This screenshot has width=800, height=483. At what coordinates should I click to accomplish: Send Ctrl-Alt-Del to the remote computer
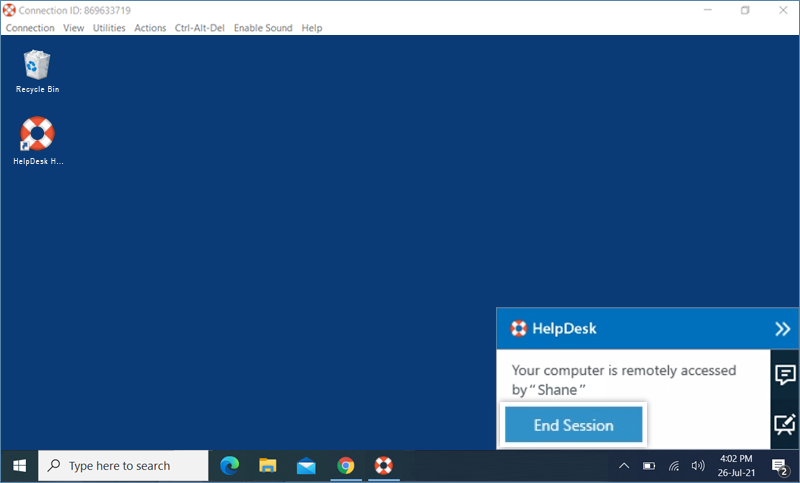click(200, 28)
